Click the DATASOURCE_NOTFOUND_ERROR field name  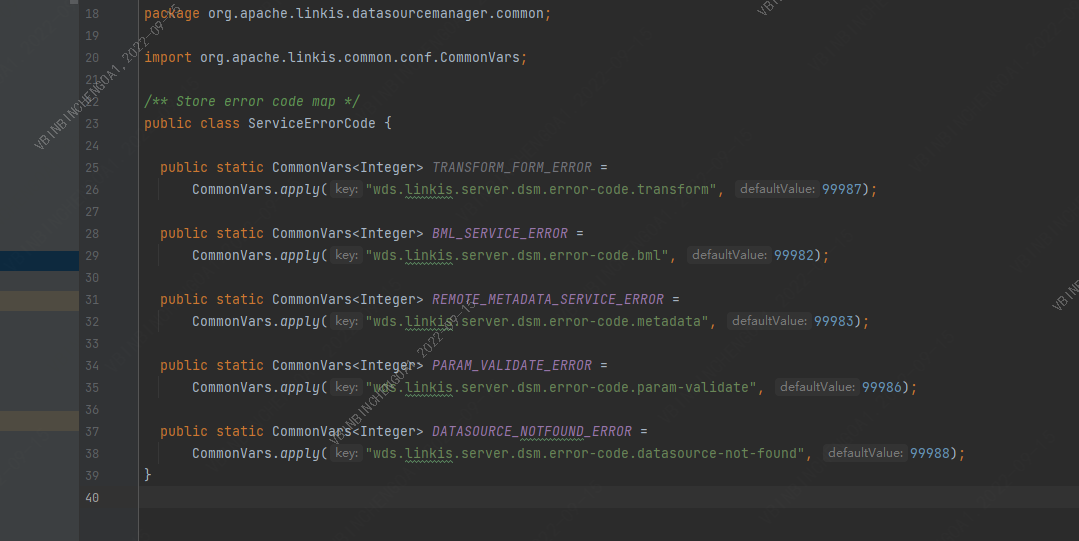[x=532, y=432]
